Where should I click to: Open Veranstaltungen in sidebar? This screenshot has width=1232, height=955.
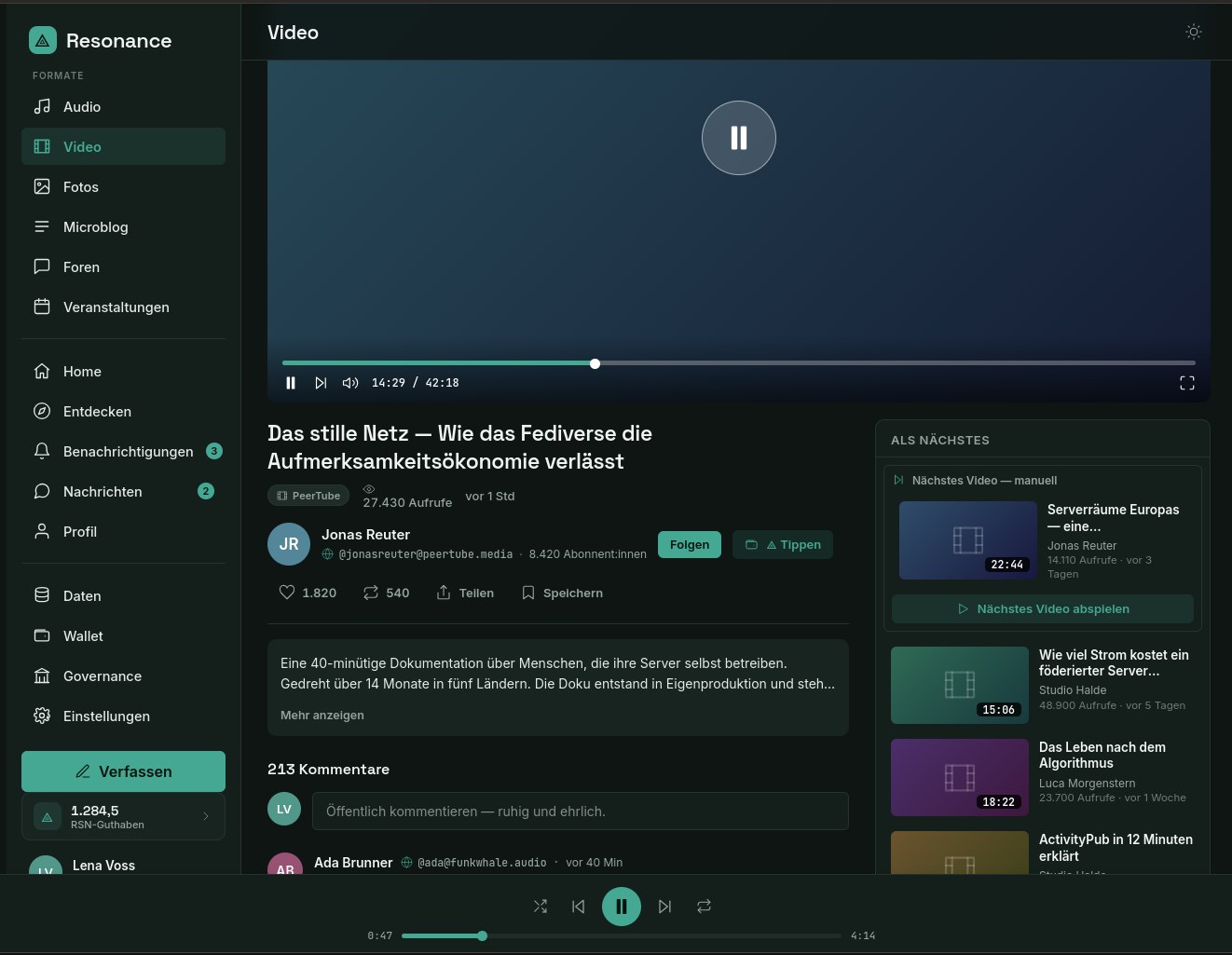123,307
